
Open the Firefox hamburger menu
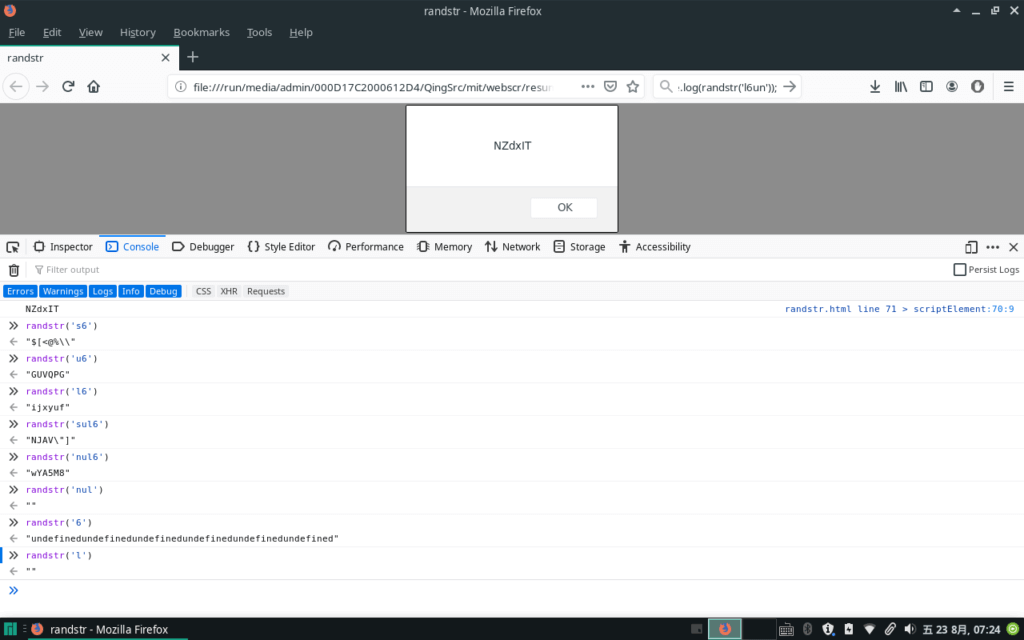1008,87
